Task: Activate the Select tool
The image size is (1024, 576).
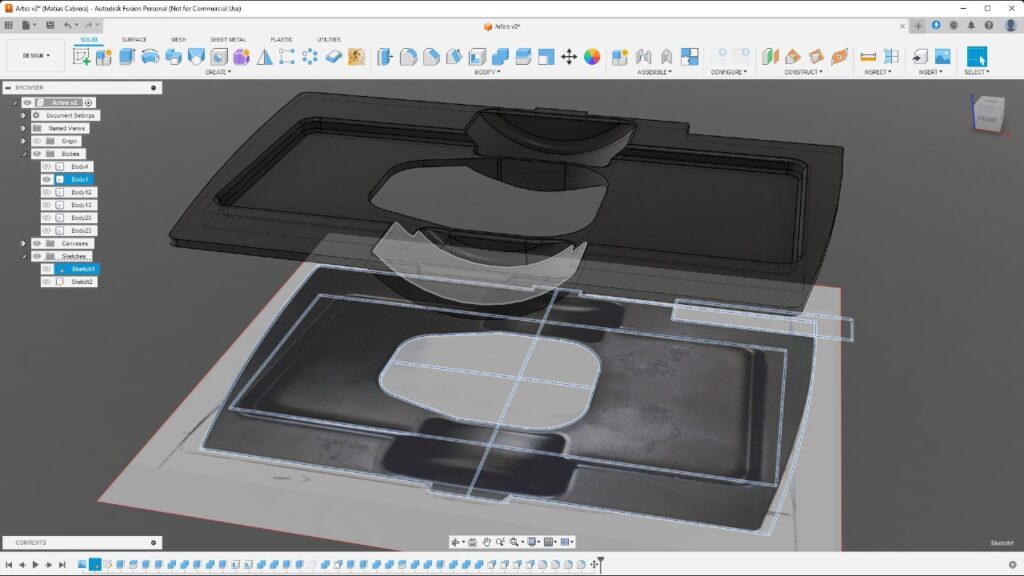Action: 977,57
